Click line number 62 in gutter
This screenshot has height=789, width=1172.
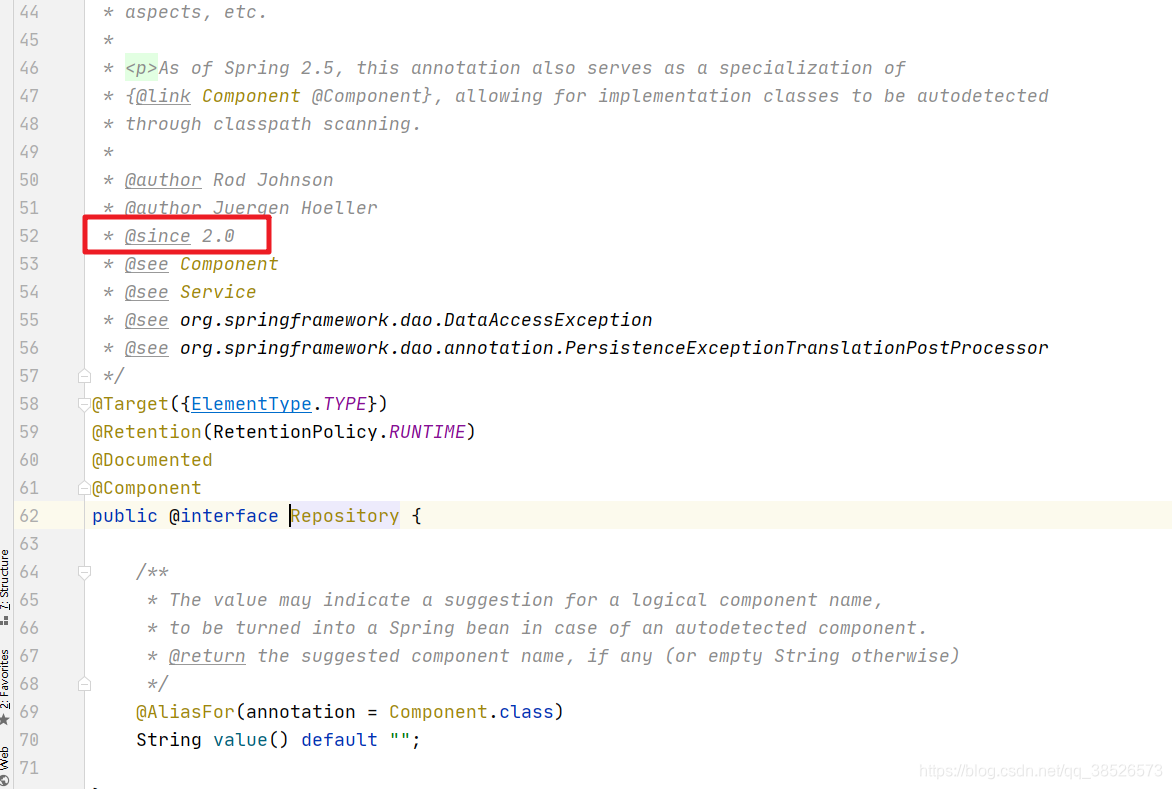coord(29,516)
